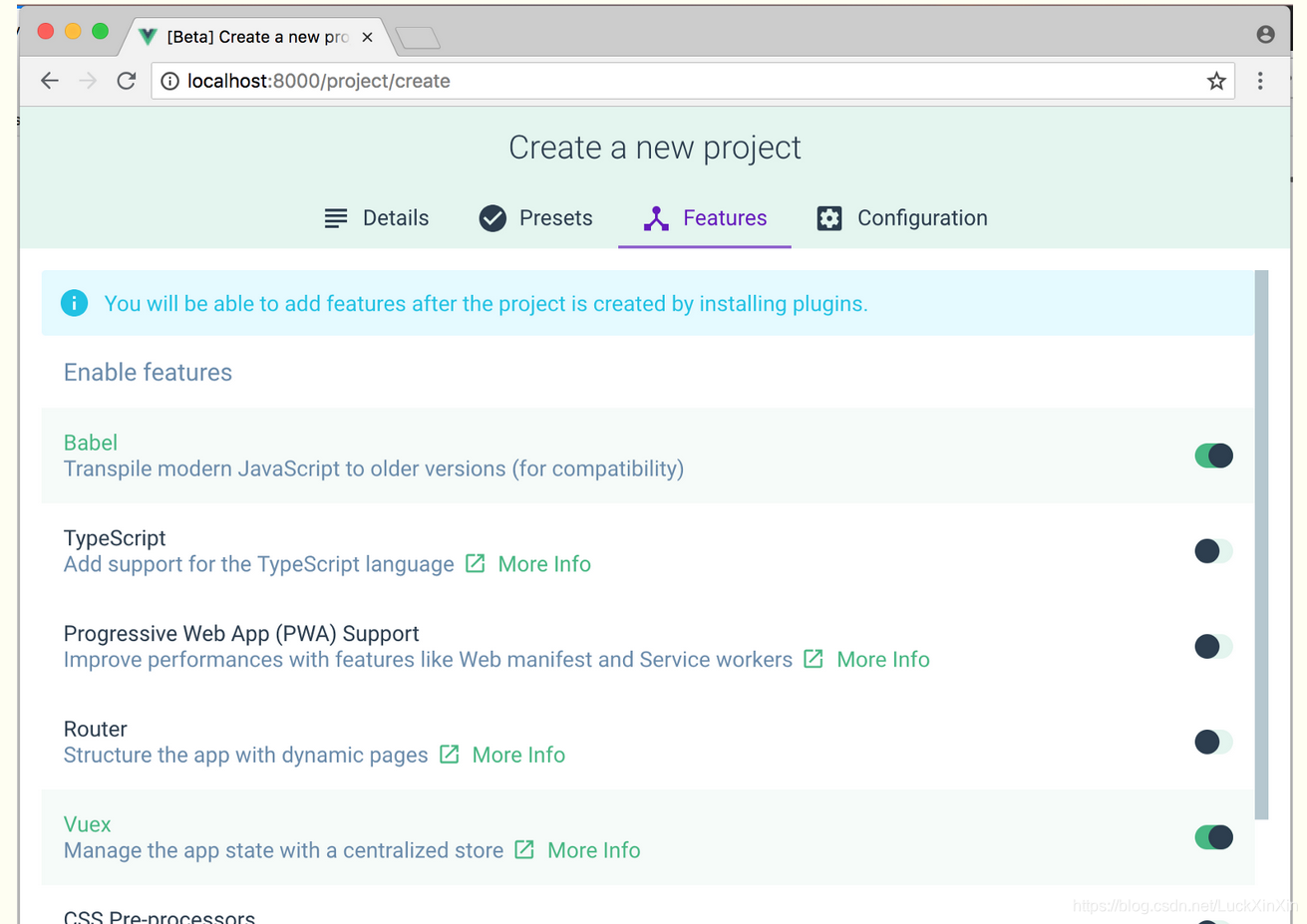The height and width of the screenshot is (924, 1307).
Task: Open More Info link for Router
Action: coord(518,756)
